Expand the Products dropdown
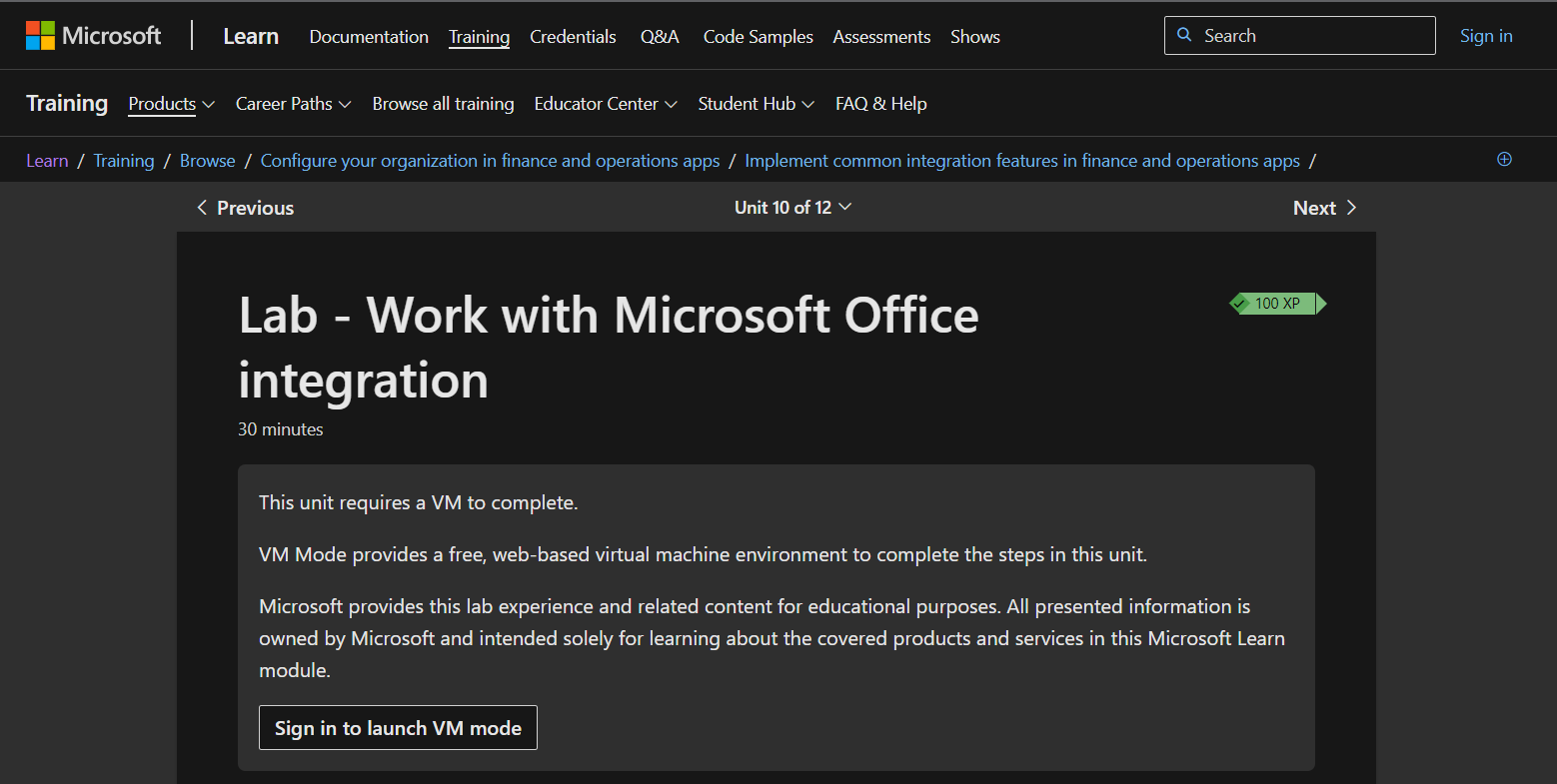 point(171,104)
